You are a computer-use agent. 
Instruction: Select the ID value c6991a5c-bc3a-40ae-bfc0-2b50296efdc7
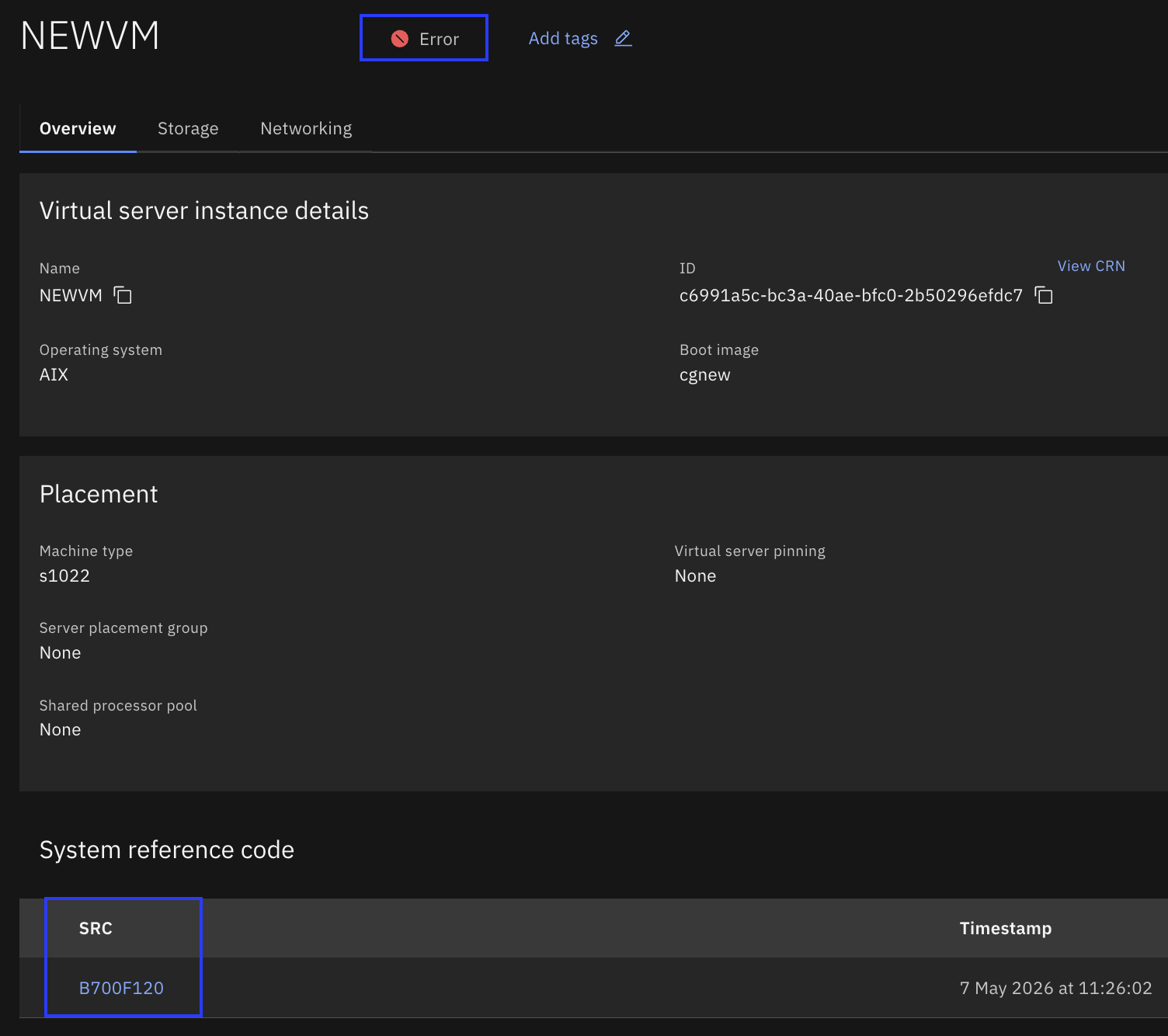point(851,295)
